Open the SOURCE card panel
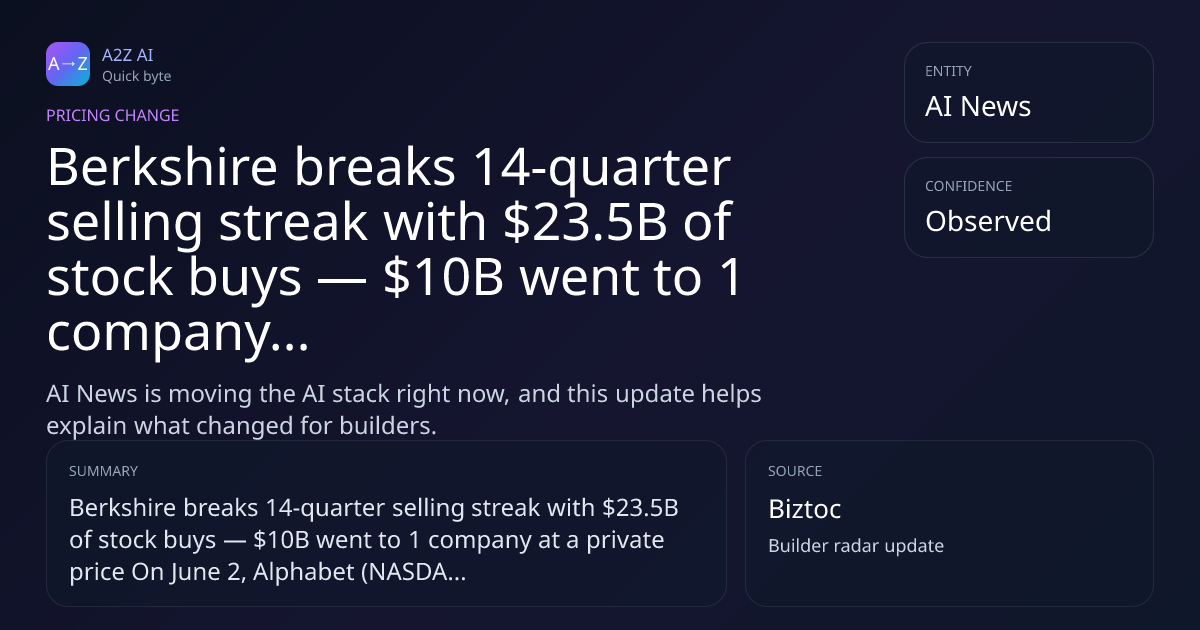This screenshot has width=1200, height=630. [949, 523]
